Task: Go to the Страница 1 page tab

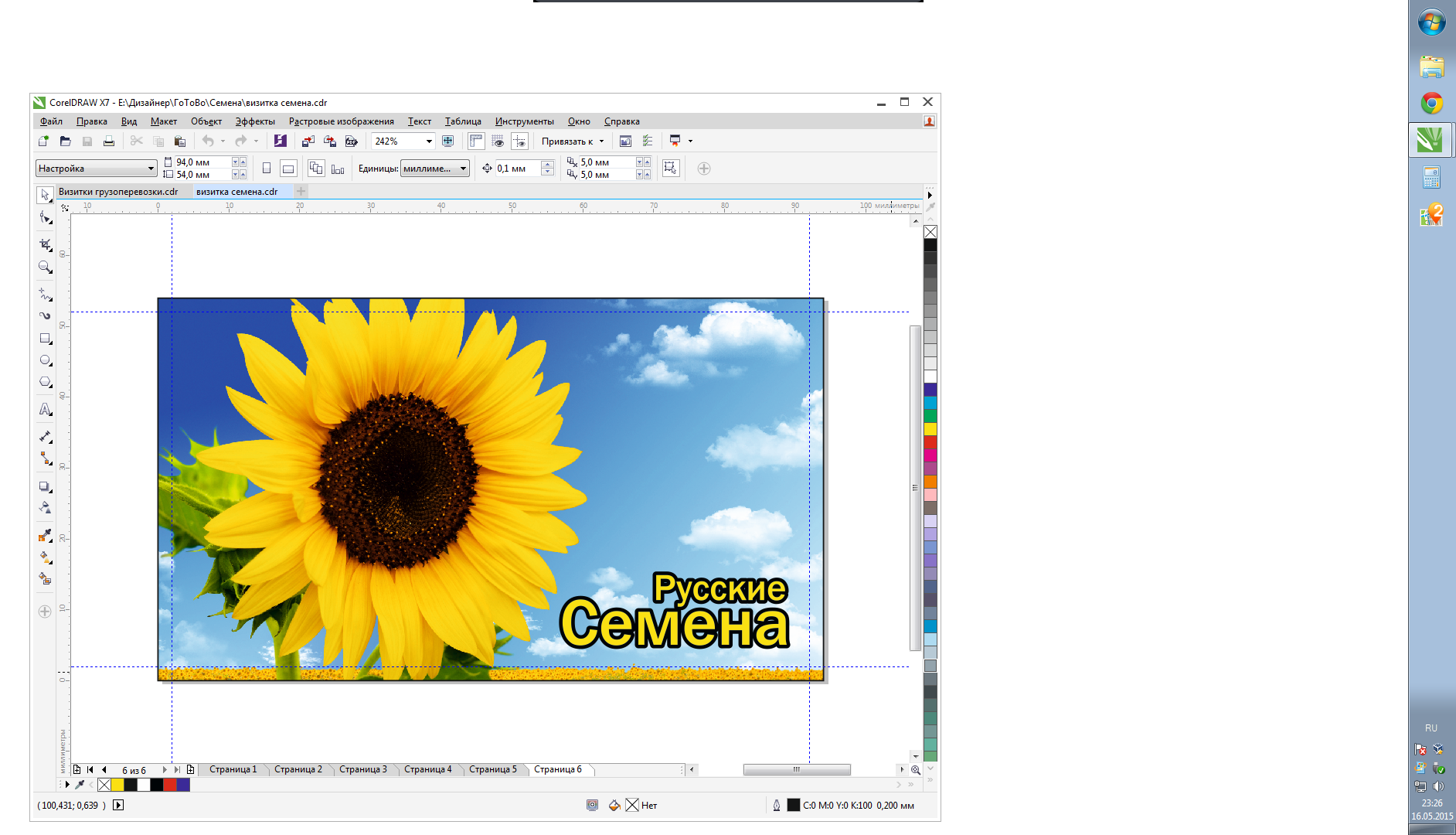Action: click(233, 769)
